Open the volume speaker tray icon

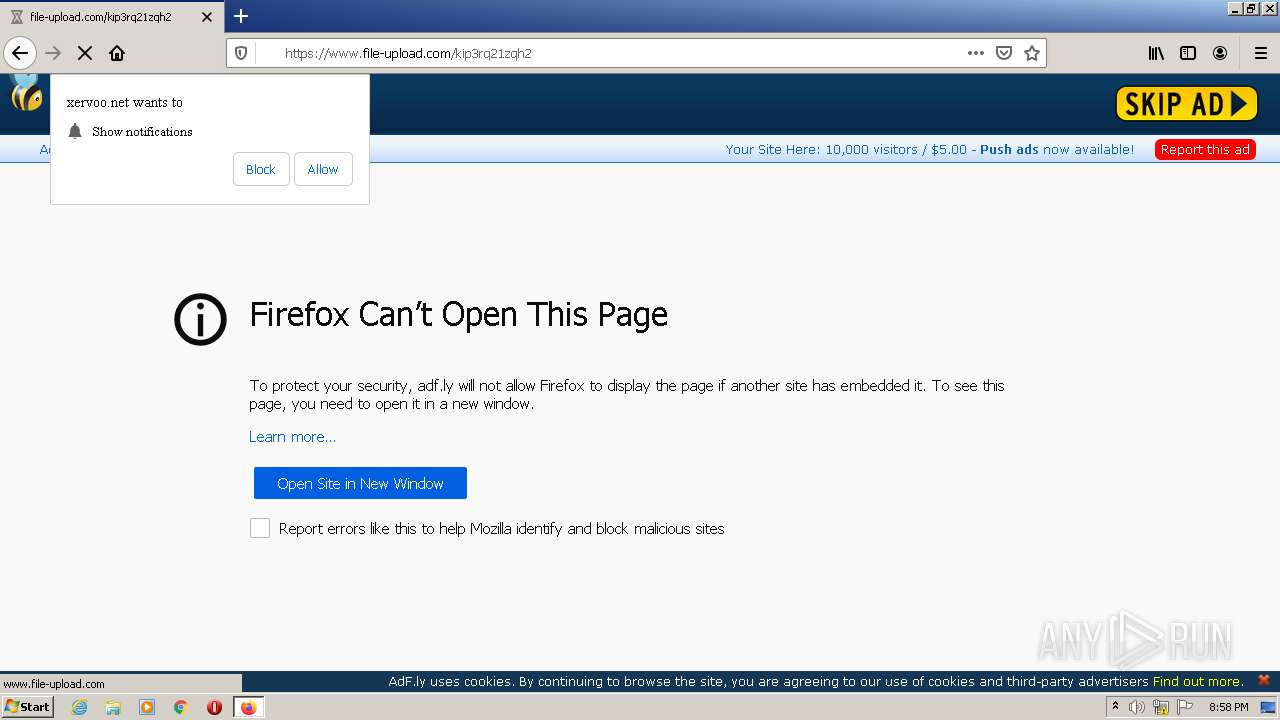click(x=1137, y=707)
